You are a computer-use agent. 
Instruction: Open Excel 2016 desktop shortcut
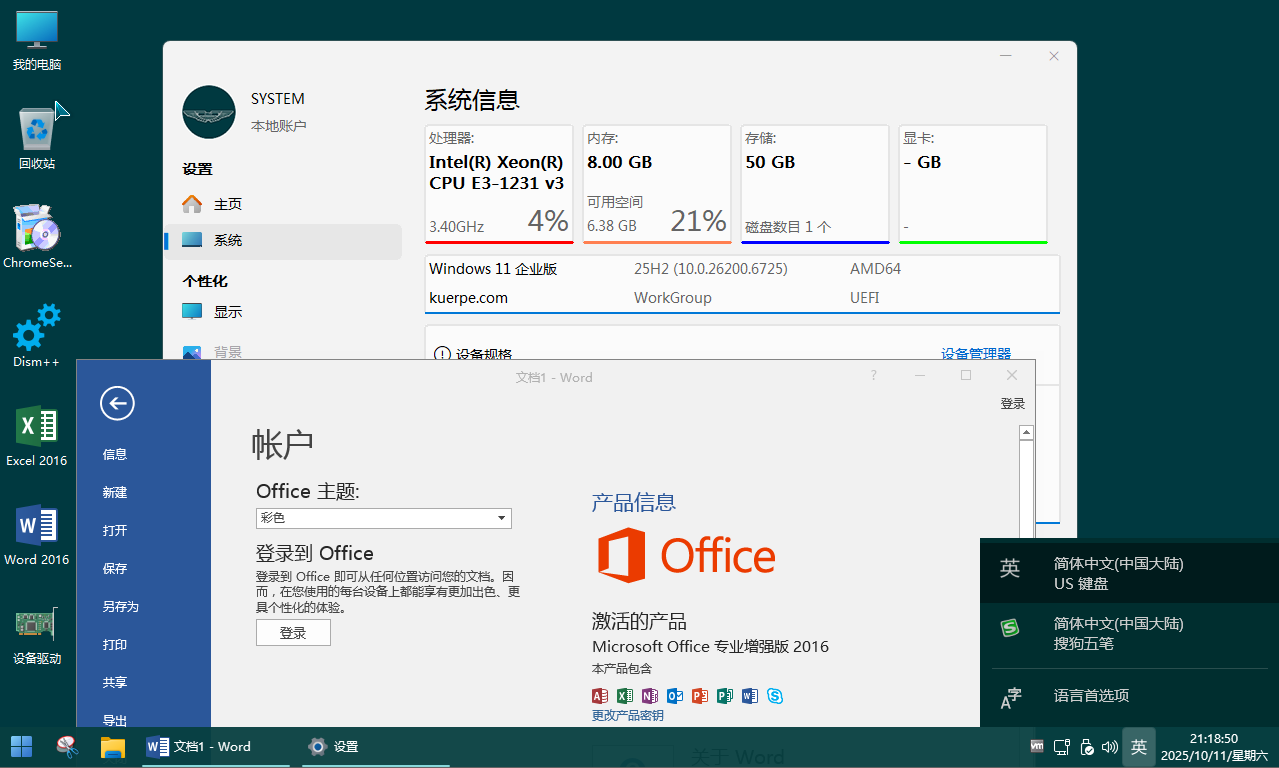37,435
